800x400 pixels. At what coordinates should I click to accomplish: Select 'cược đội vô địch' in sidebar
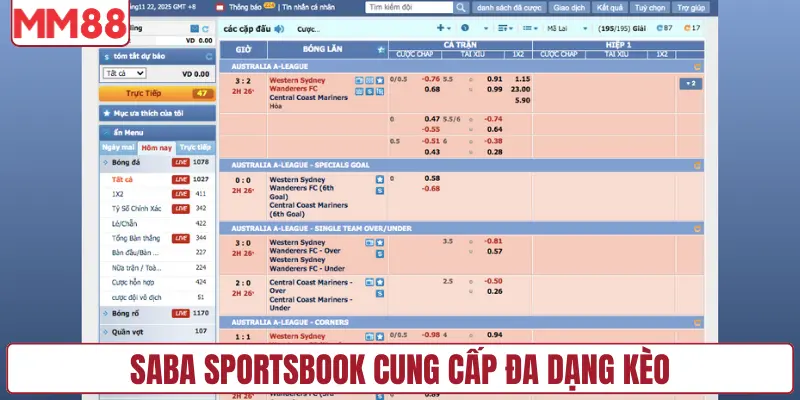[136, 297]
